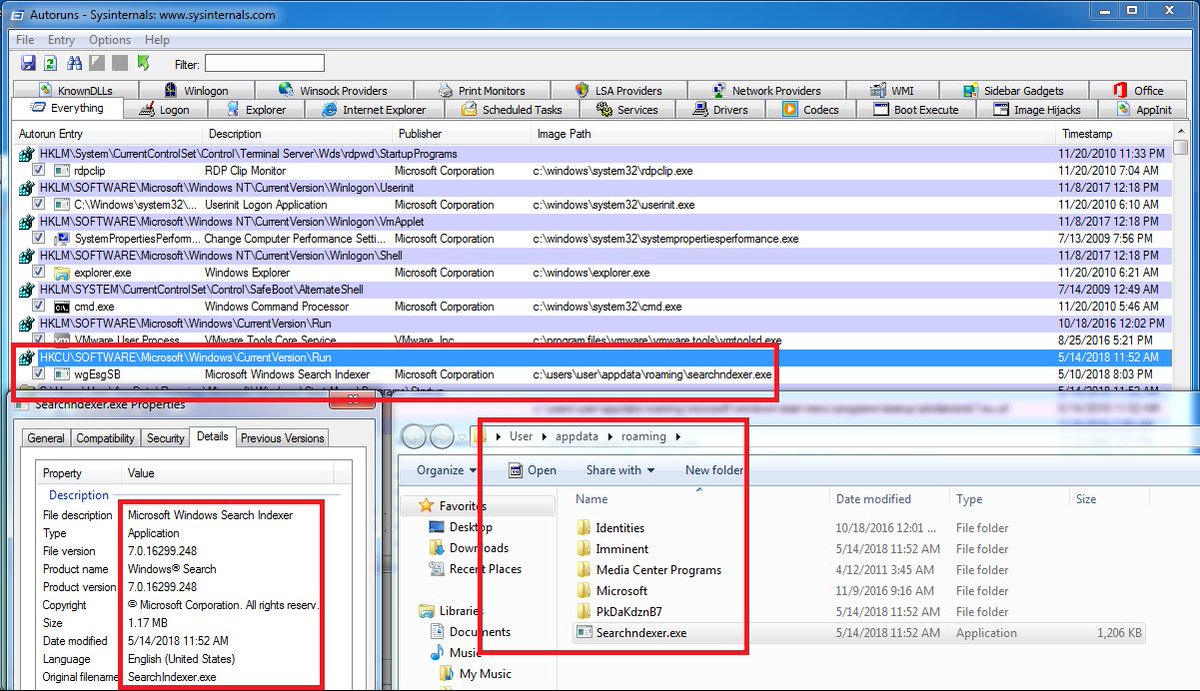Click the SystemPropertiesPerformance entry icon
Viewport: 1200px width, 691px height.
(62, 239)
